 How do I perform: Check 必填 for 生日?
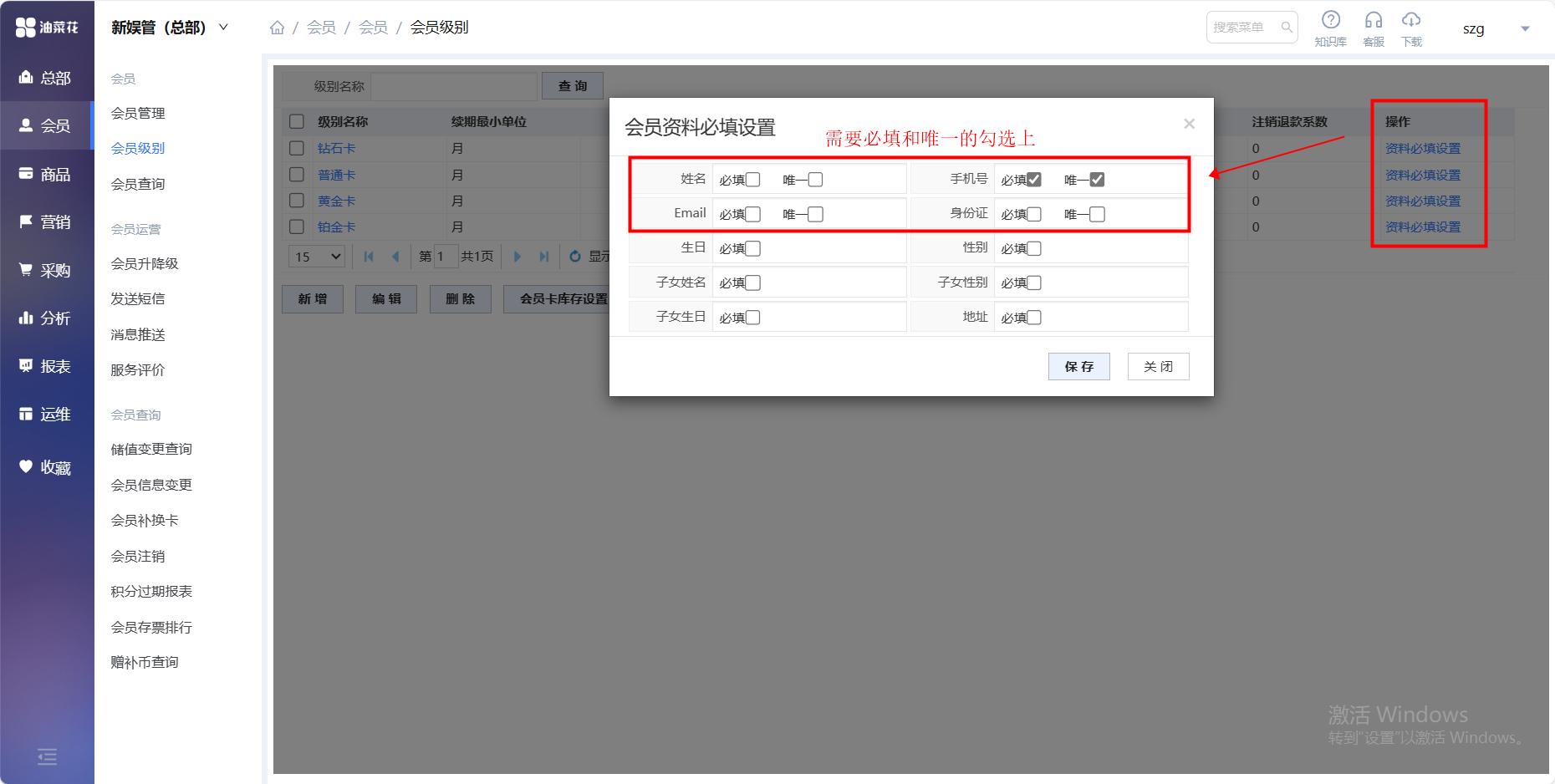point(752,248)
